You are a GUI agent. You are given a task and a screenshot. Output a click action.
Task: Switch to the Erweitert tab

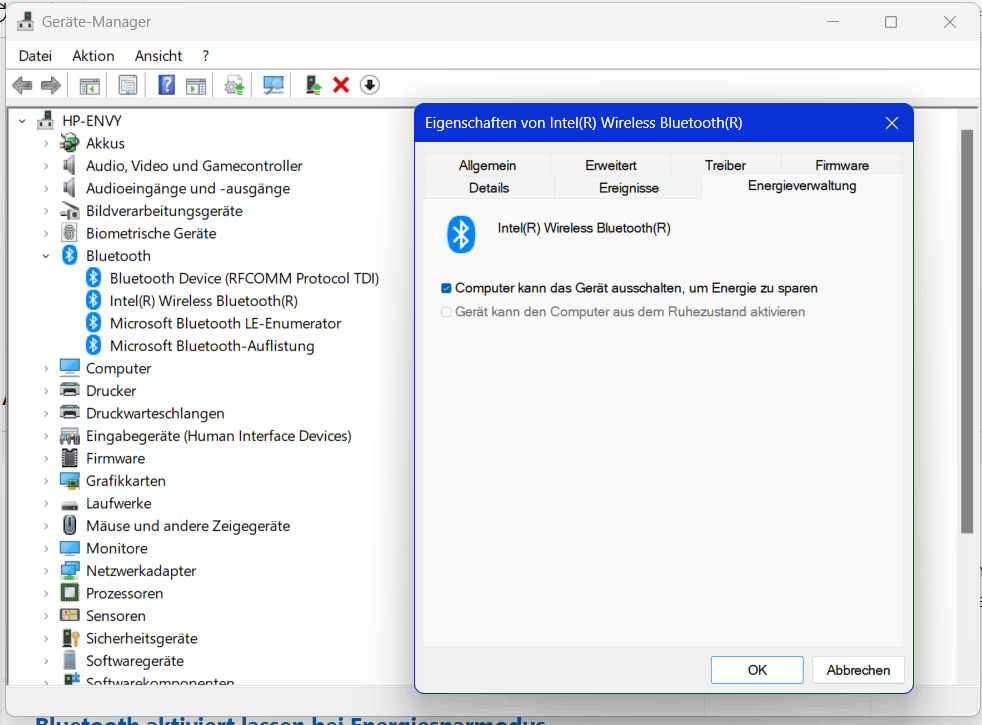[611, 165]
